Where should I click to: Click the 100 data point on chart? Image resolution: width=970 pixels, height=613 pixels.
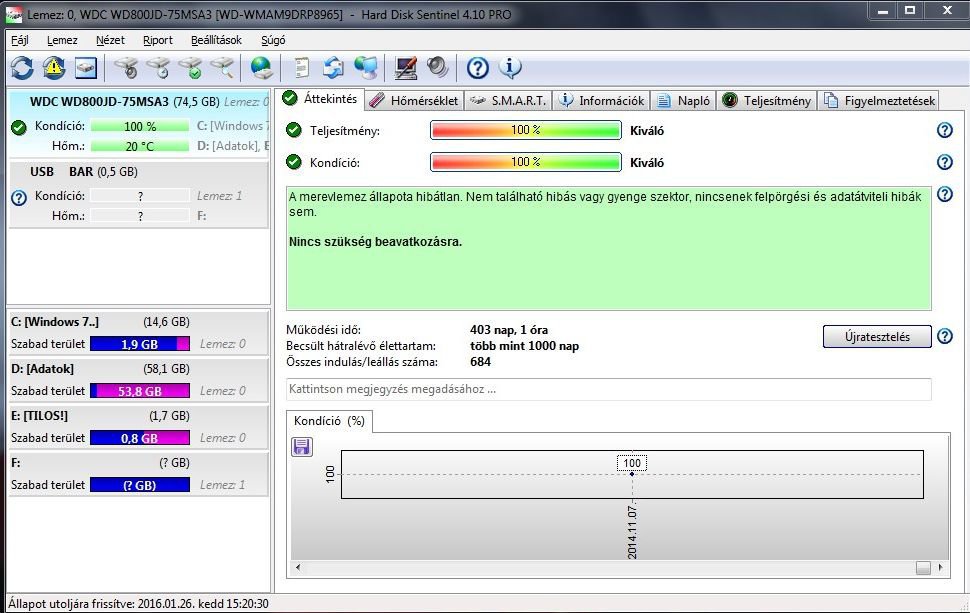pos(632,474)
